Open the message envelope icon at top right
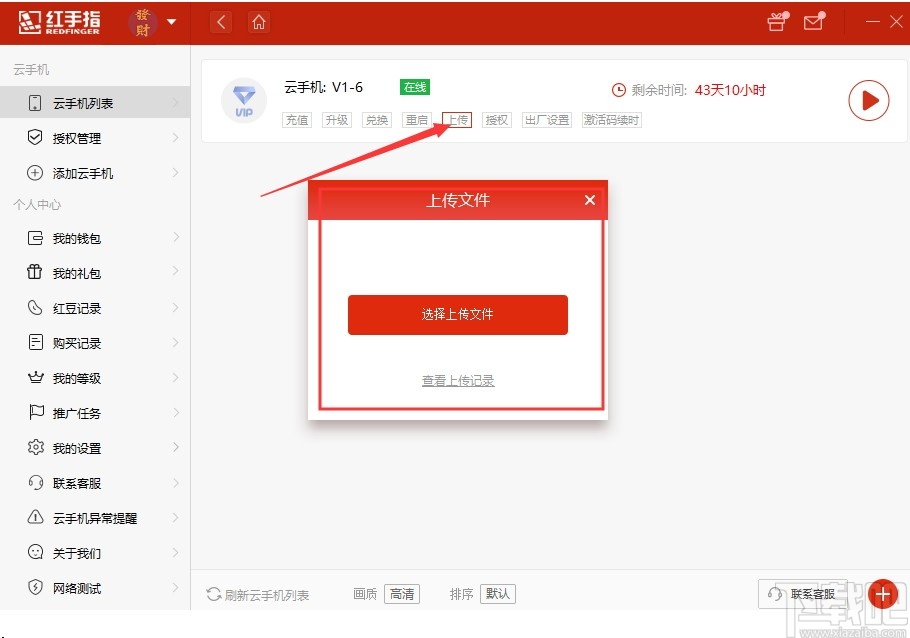The width and height of the screenshot is (910, 638). tap(815, 22)
